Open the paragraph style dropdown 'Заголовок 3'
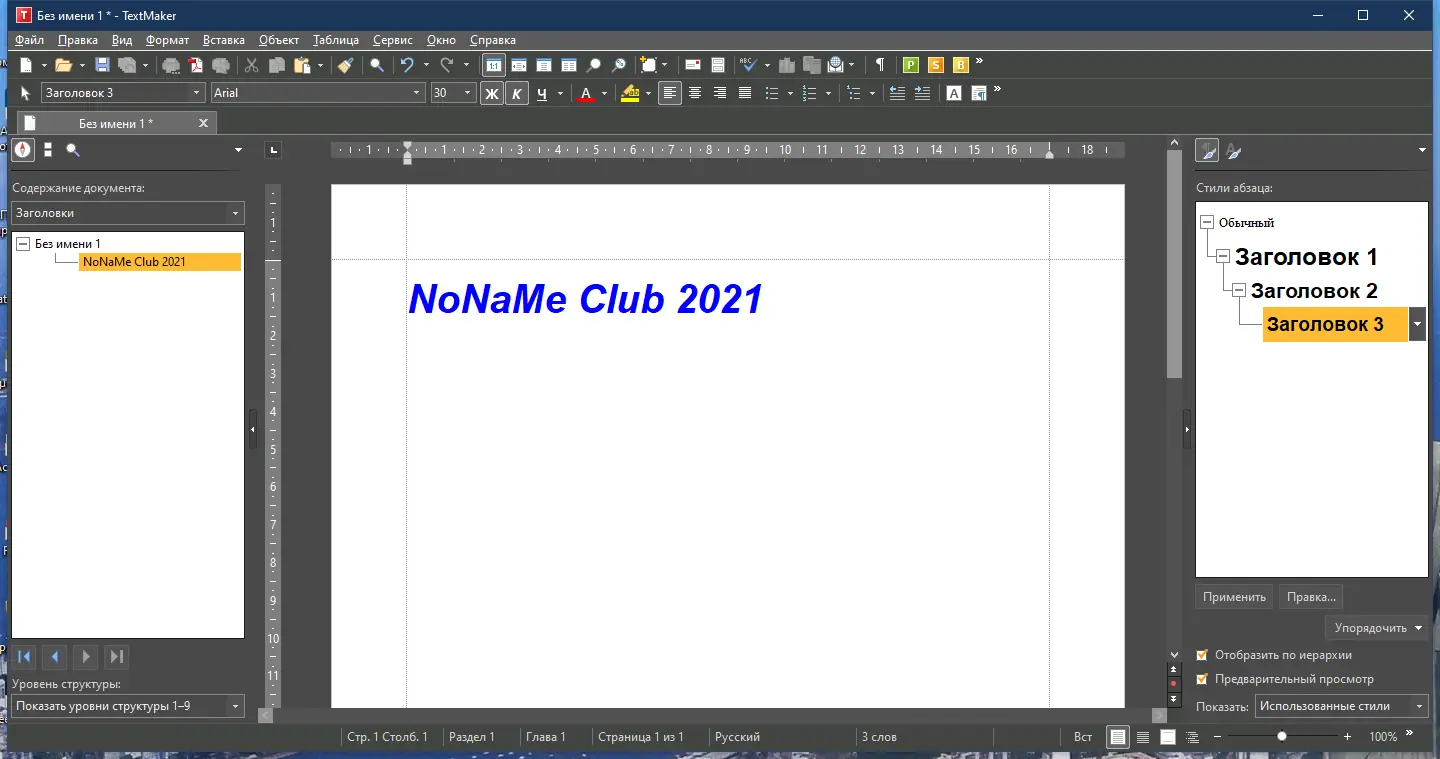Screen dimensions: 1440x759 pos(197,93)
